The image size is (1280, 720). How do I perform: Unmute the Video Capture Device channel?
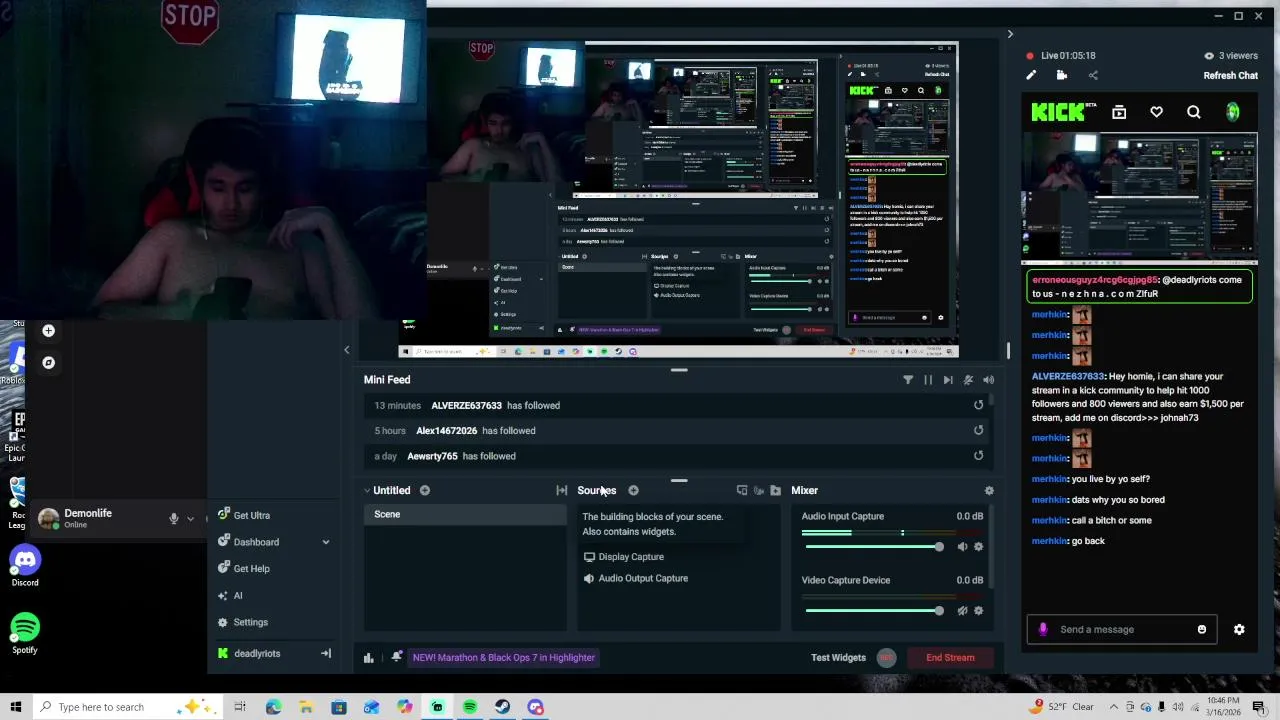(x=962, y=611)
